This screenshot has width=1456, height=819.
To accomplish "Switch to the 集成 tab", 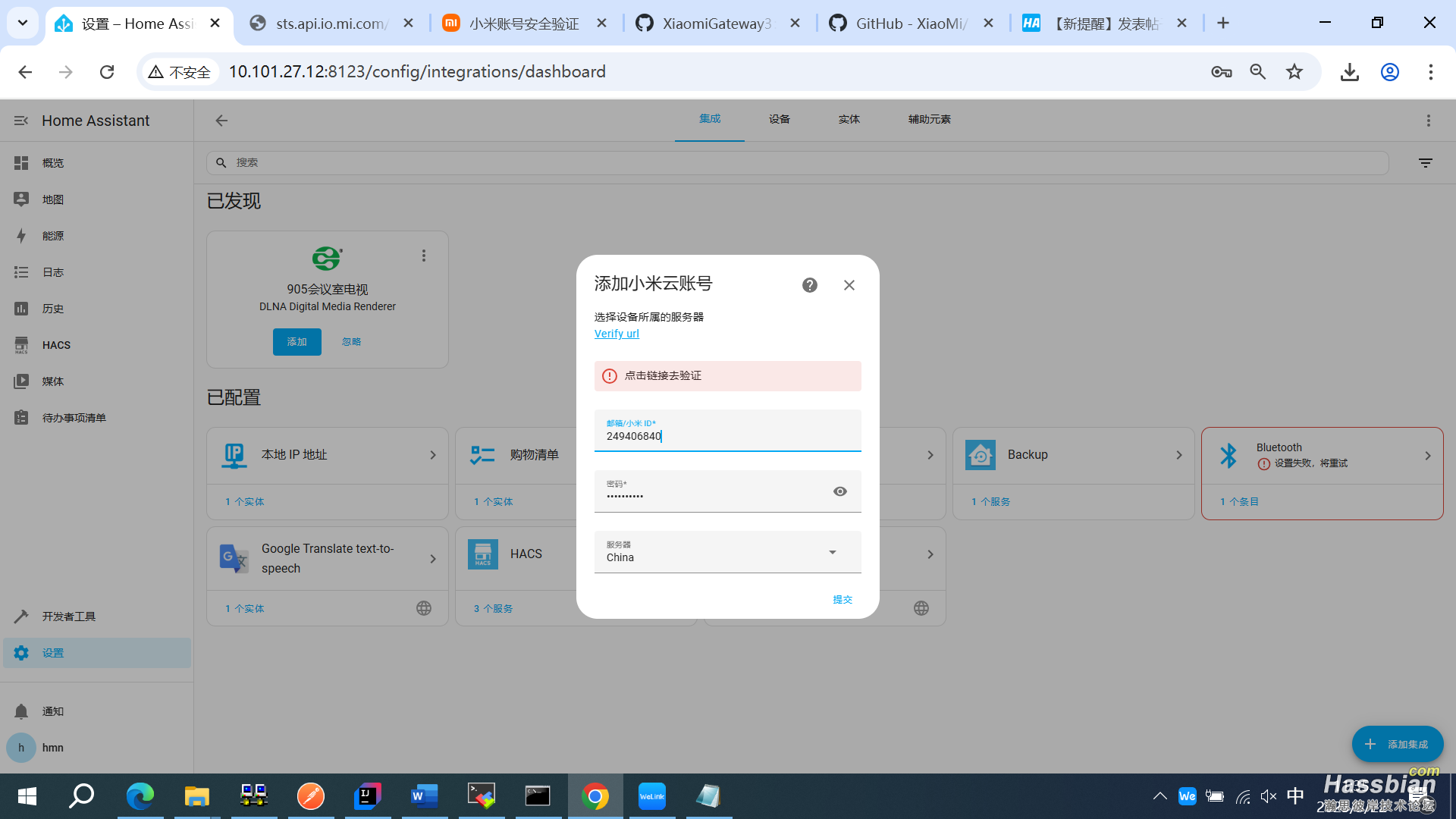I will point(710,119).
